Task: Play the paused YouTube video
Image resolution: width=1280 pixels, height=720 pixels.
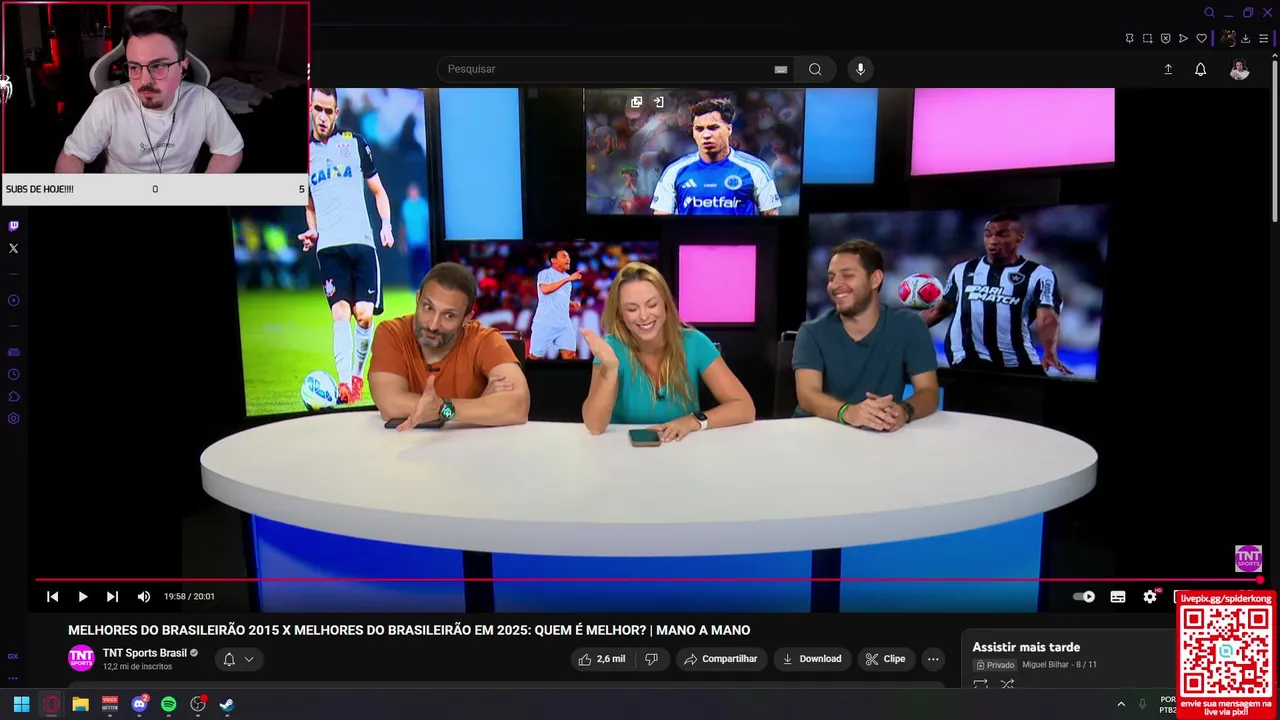Action: click(x=83, y=596)
